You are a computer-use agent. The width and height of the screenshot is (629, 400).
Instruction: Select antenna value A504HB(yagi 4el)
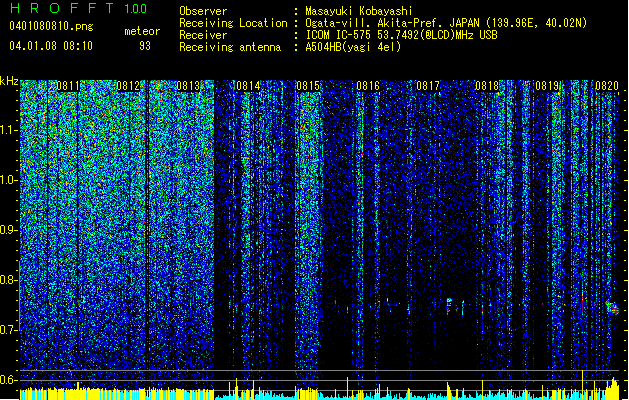pos(353,47)
